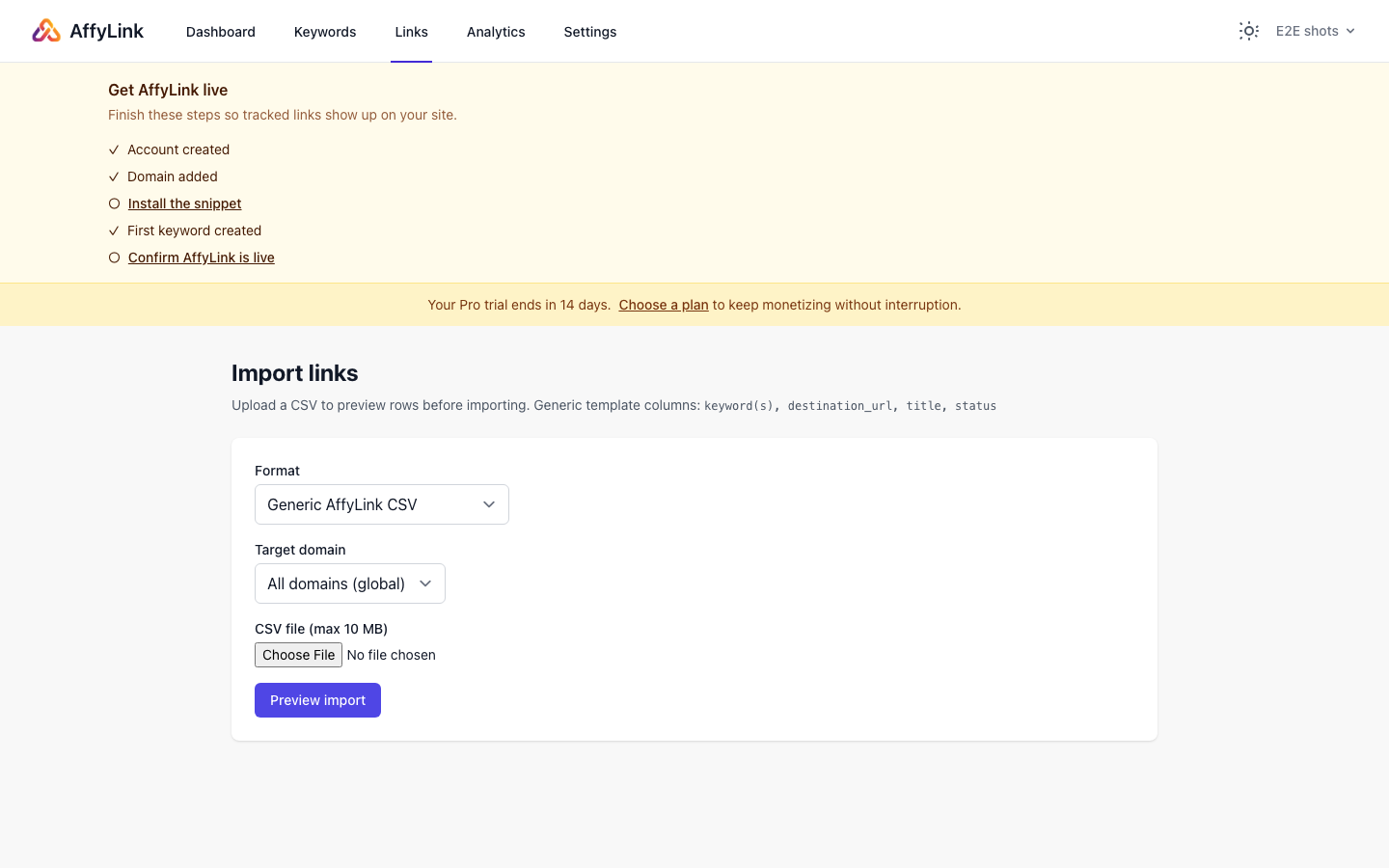Click the title column name
This screenshot has width=1389, height=868.
click(x=923, y=406)
